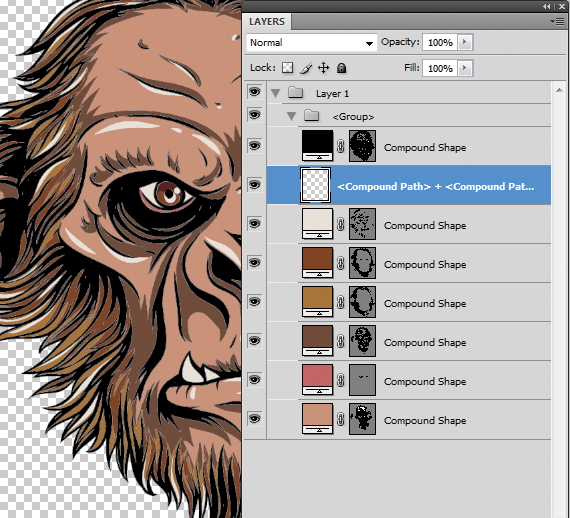
Task: Click the lock image pixels brush icon
Action: [306, 68]
